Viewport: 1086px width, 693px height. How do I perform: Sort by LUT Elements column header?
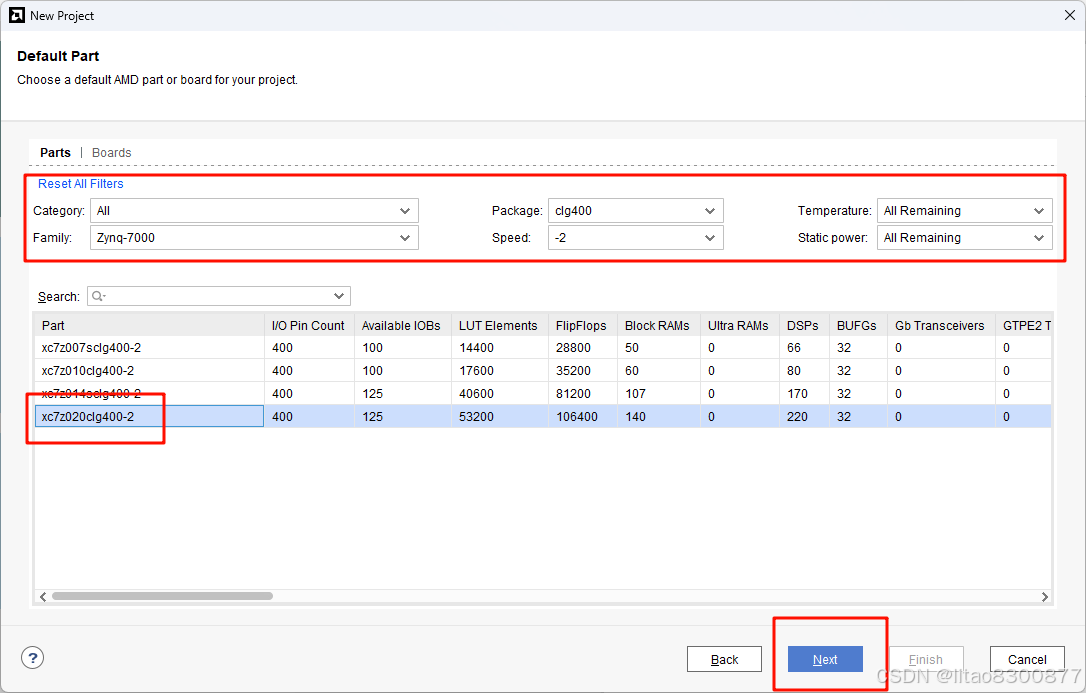[499, 325]
